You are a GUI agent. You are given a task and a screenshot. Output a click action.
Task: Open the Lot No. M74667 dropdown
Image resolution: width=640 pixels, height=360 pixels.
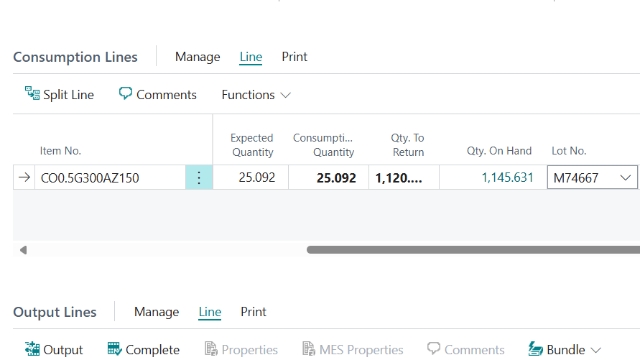pos(625,178)
